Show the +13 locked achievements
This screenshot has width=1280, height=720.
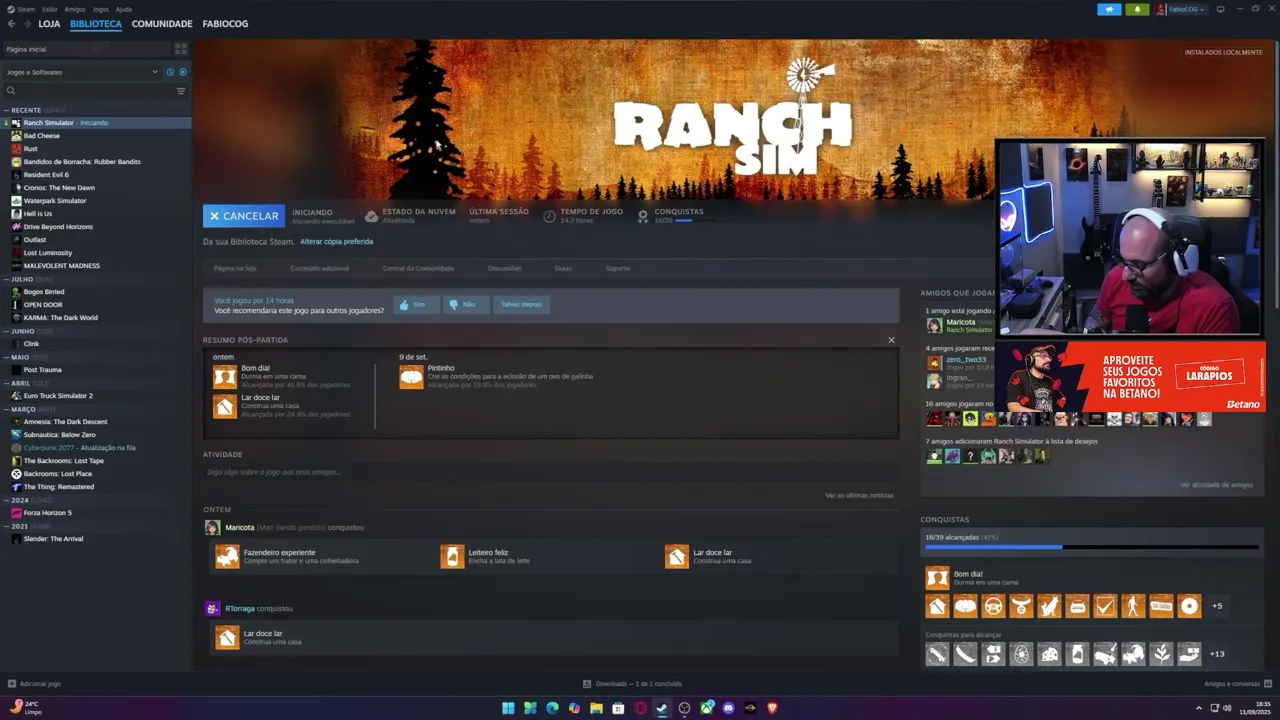pos(1217,654)
